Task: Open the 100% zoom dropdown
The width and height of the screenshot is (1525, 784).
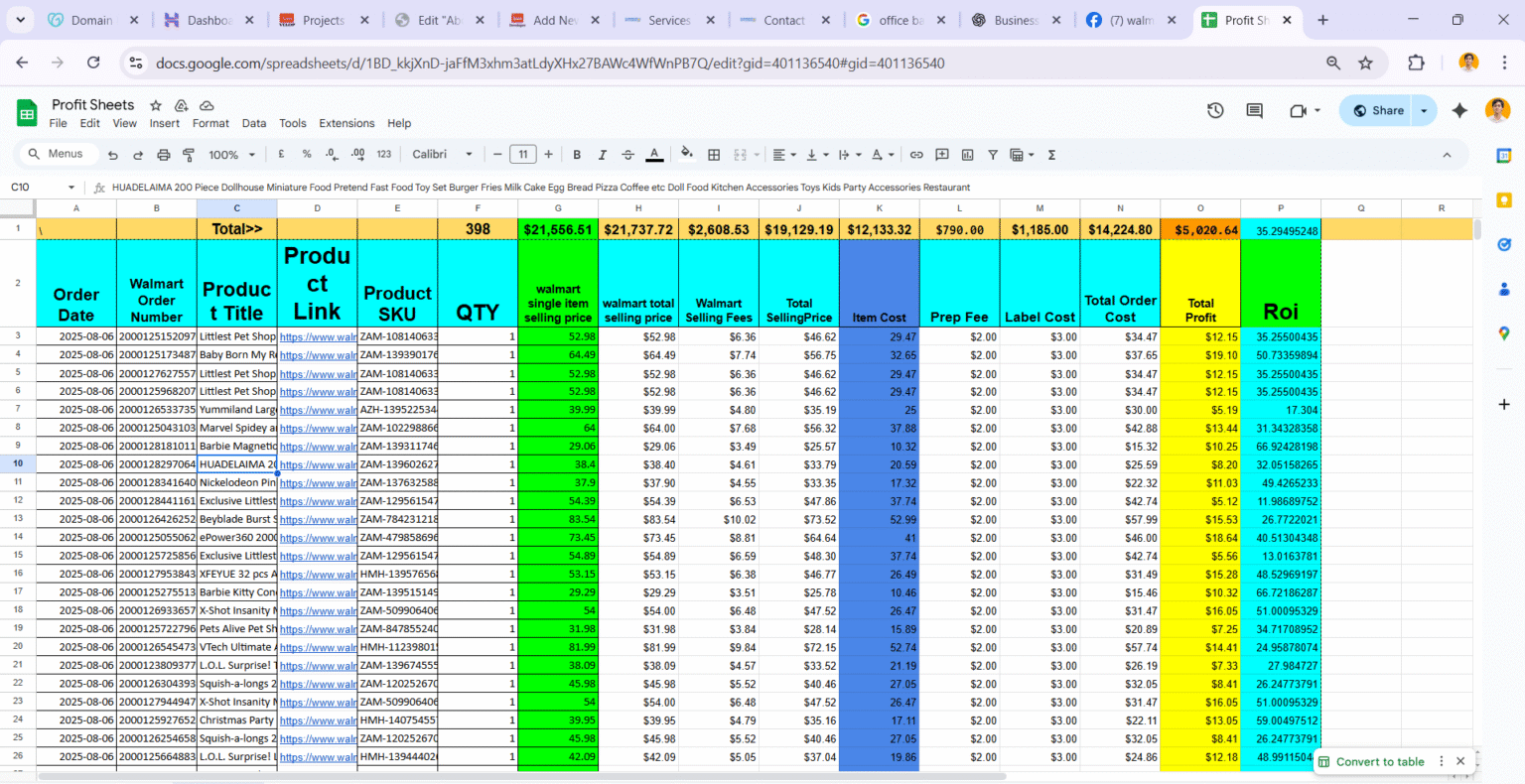Action: (x=231, y=155)
